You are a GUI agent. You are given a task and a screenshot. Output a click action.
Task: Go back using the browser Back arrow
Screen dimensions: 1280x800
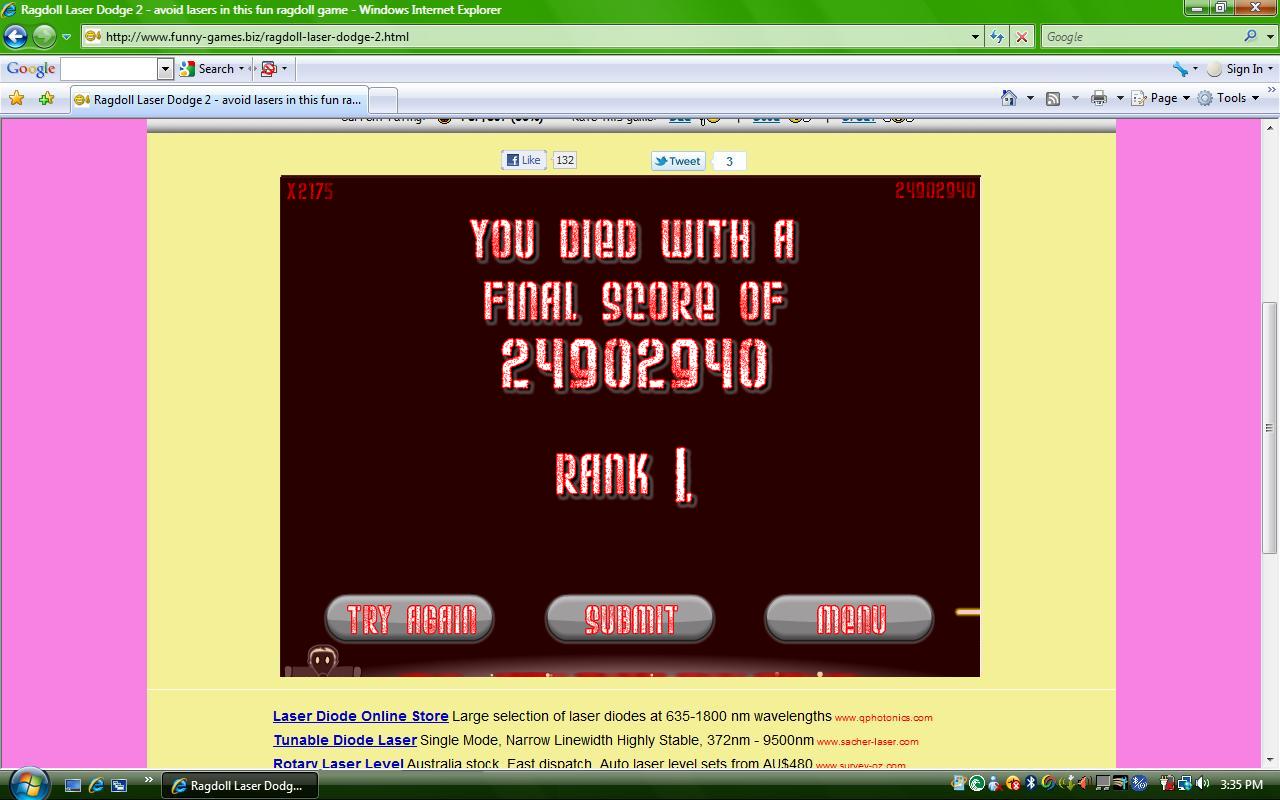click(x=15, y=37)
